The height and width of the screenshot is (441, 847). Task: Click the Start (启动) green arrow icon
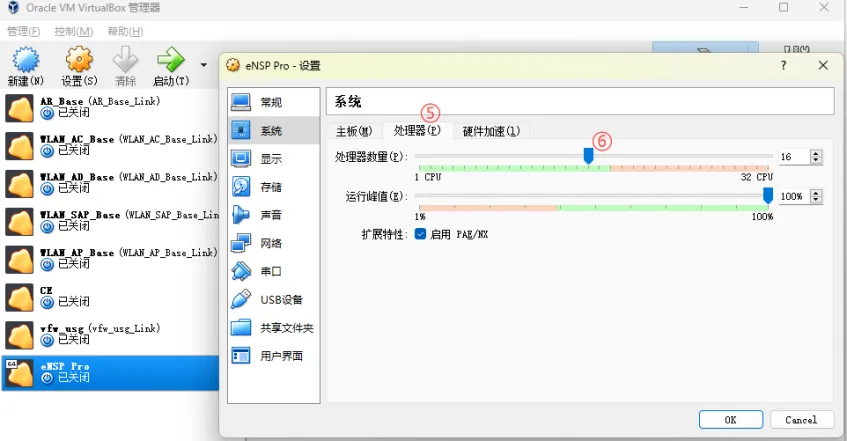pyautogui.click(x=171, y=59)
